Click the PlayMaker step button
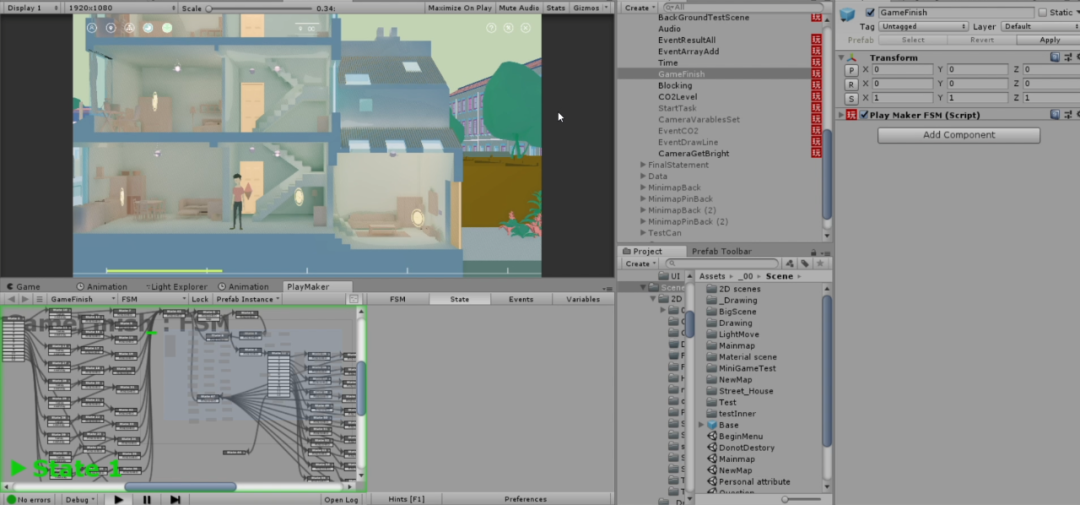 tap(175, 499)
